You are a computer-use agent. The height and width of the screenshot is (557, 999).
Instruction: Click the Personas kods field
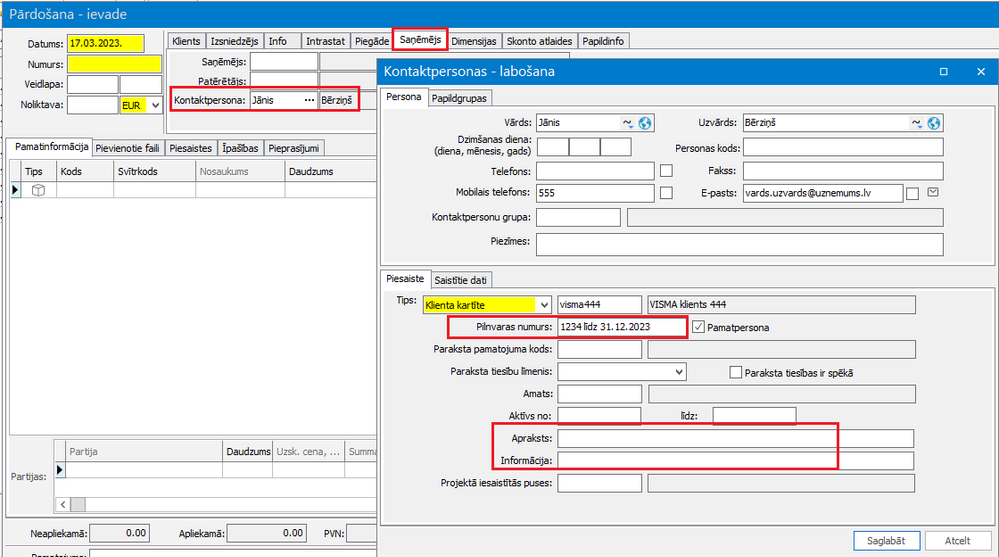pyautogui.click(x=843, y=147)
